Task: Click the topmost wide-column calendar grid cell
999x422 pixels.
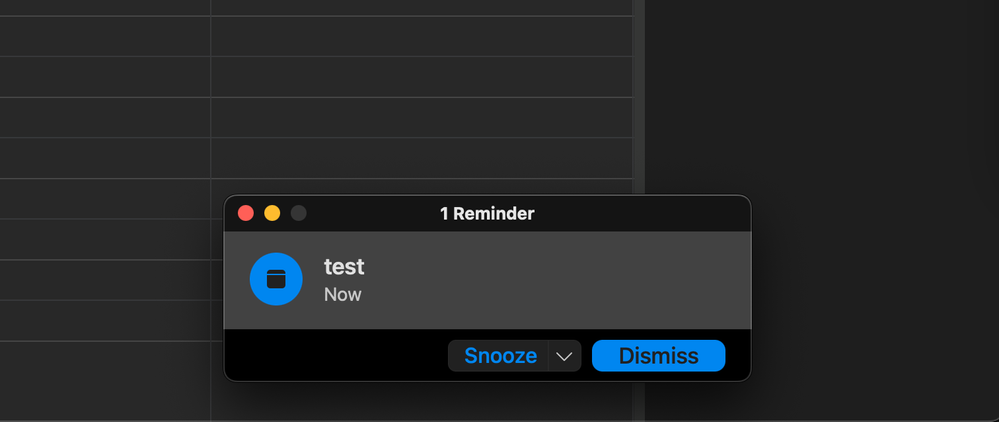Action: click(x=420, y=7)
